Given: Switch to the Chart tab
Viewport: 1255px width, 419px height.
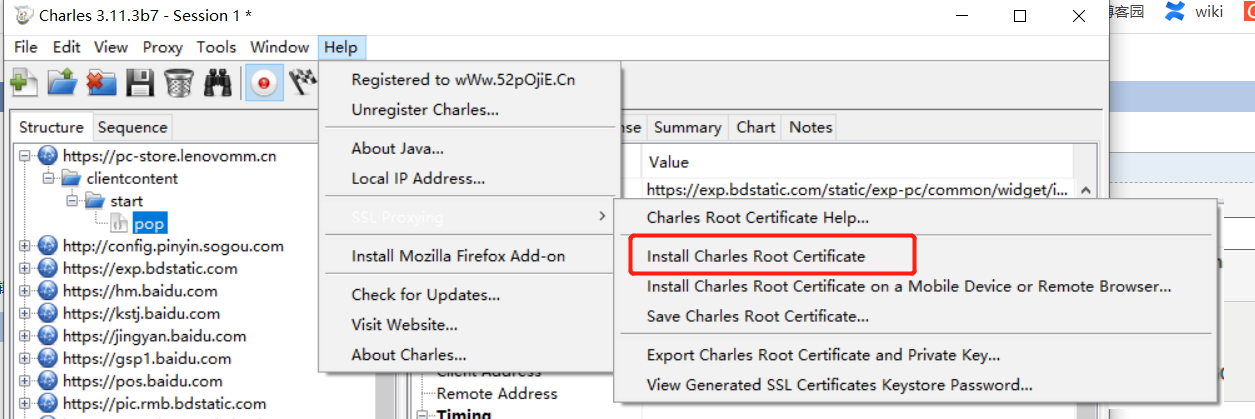Looking at the screenshot, I should pyautogui.click(x=756, y=127).
